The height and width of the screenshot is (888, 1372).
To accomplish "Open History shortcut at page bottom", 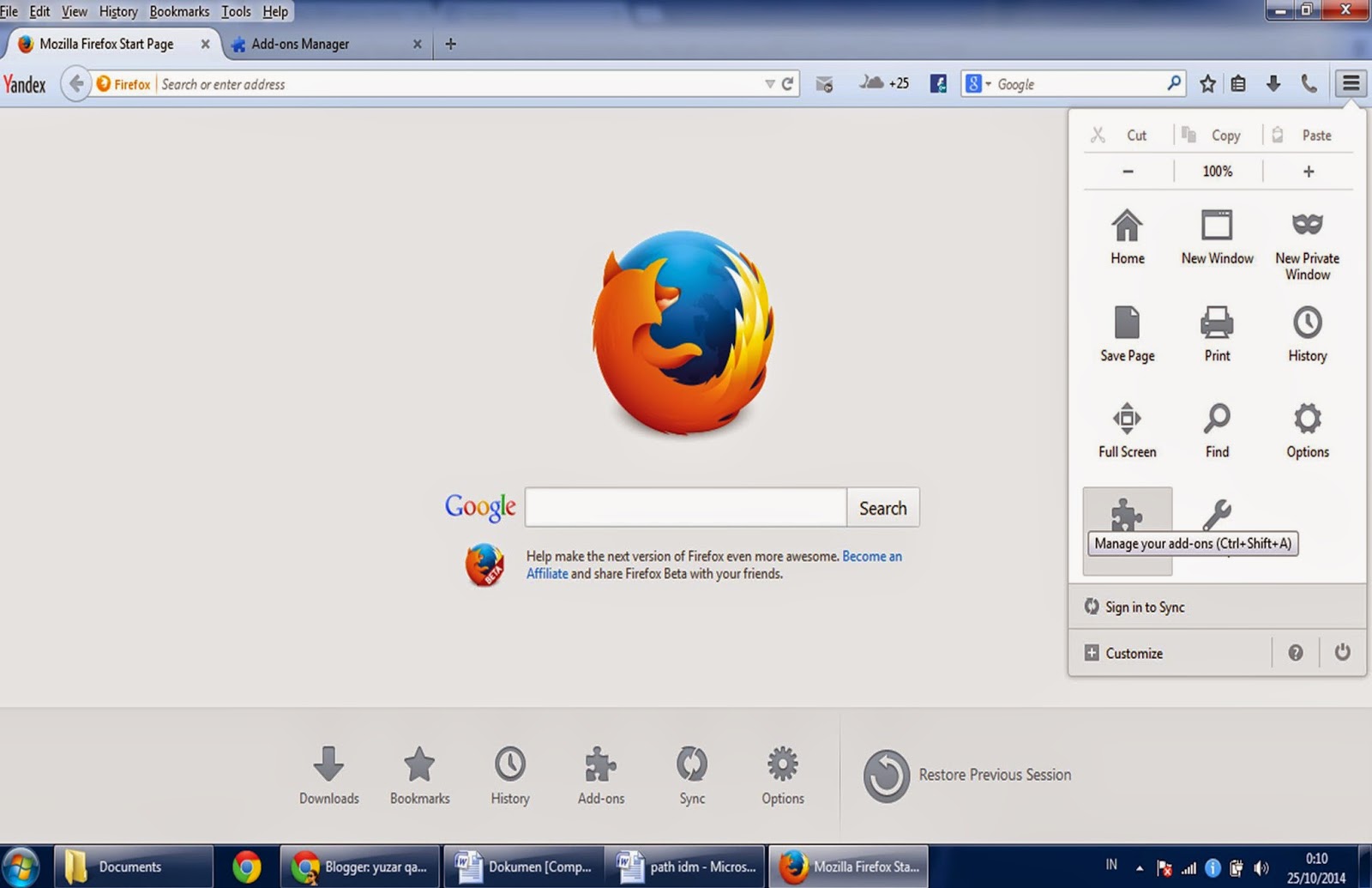I will (510, 776).
